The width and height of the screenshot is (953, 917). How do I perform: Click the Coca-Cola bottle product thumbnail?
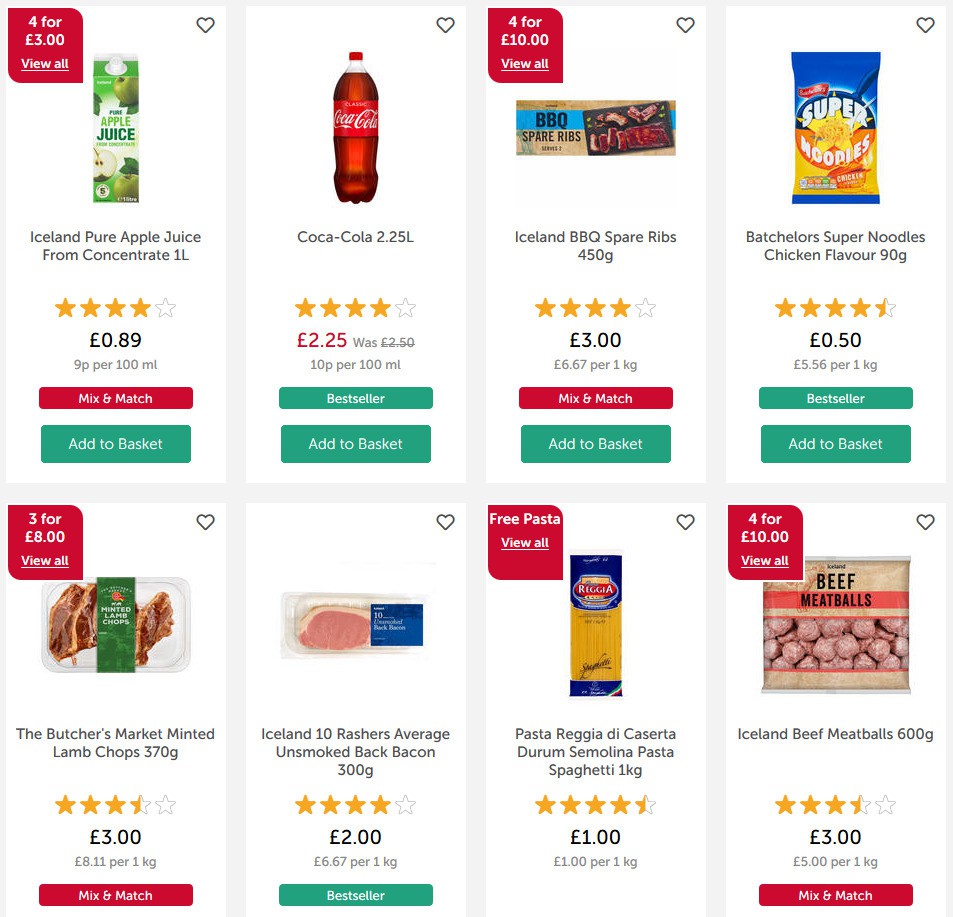click(x=356, y=128)
